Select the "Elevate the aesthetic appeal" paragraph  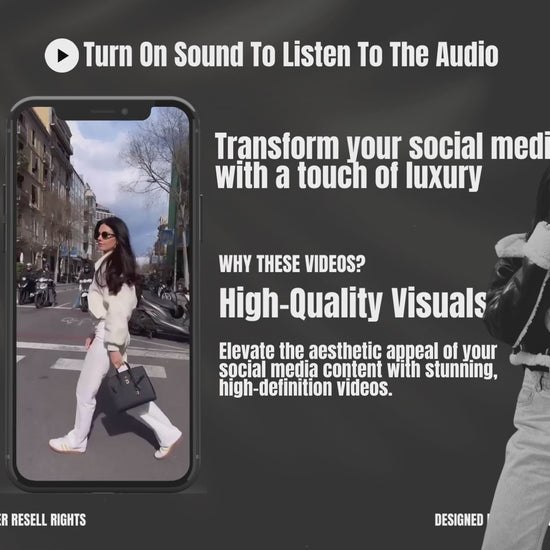(358, 369)
